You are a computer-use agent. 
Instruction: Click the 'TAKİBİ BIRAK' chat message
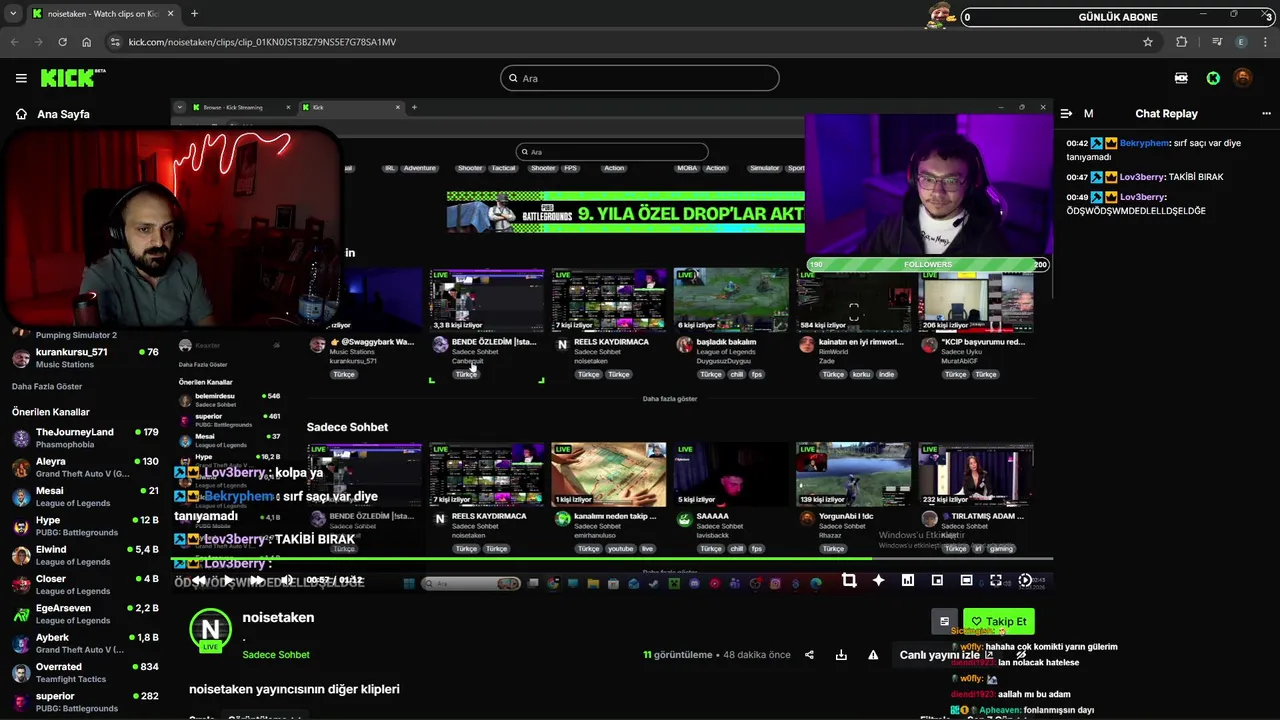pyautogui.click(x=1196, y=177)
